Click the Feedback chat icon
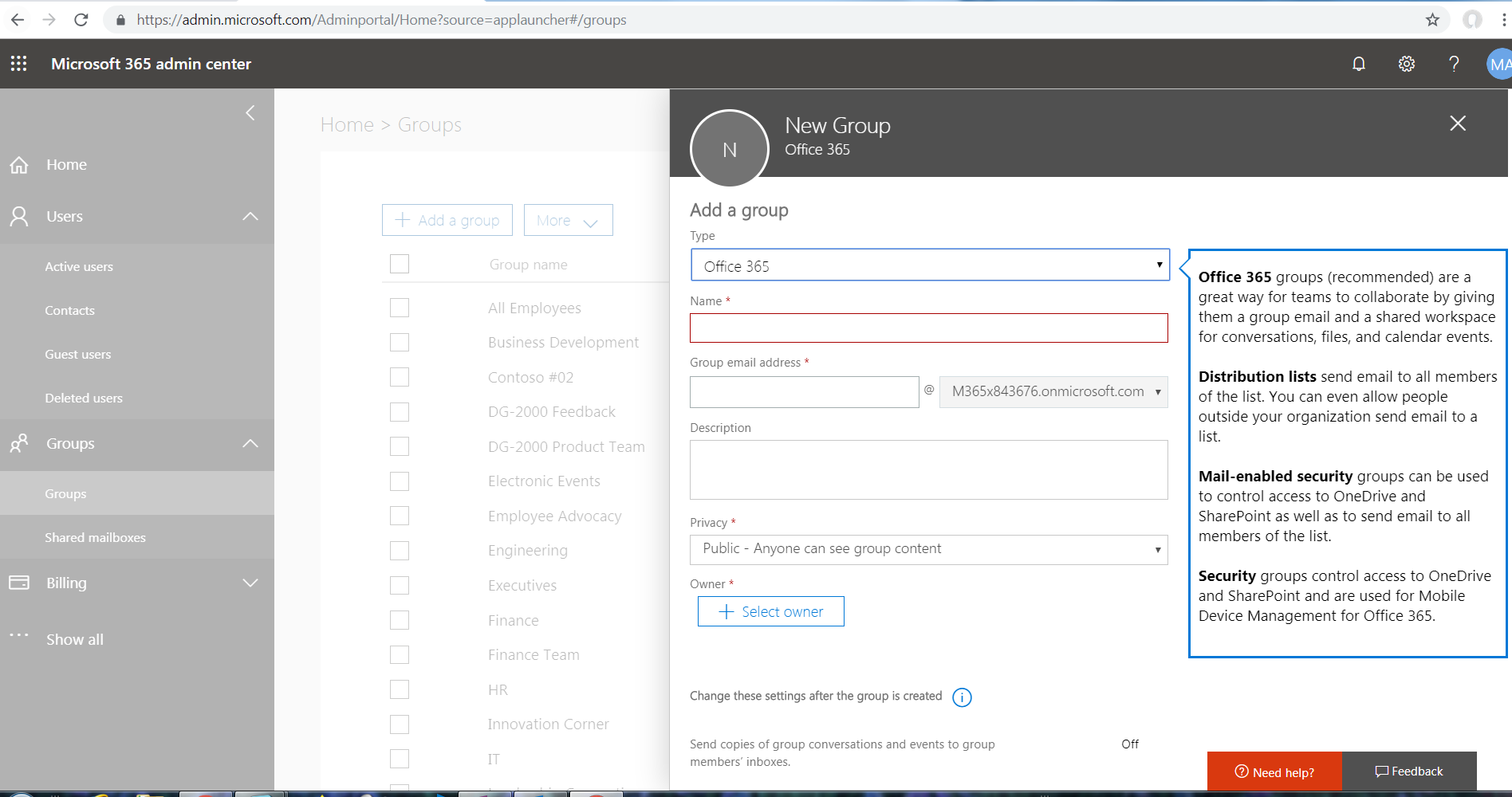The height and width of the screenshot is (797, 1512). [x=1382, y=771]
